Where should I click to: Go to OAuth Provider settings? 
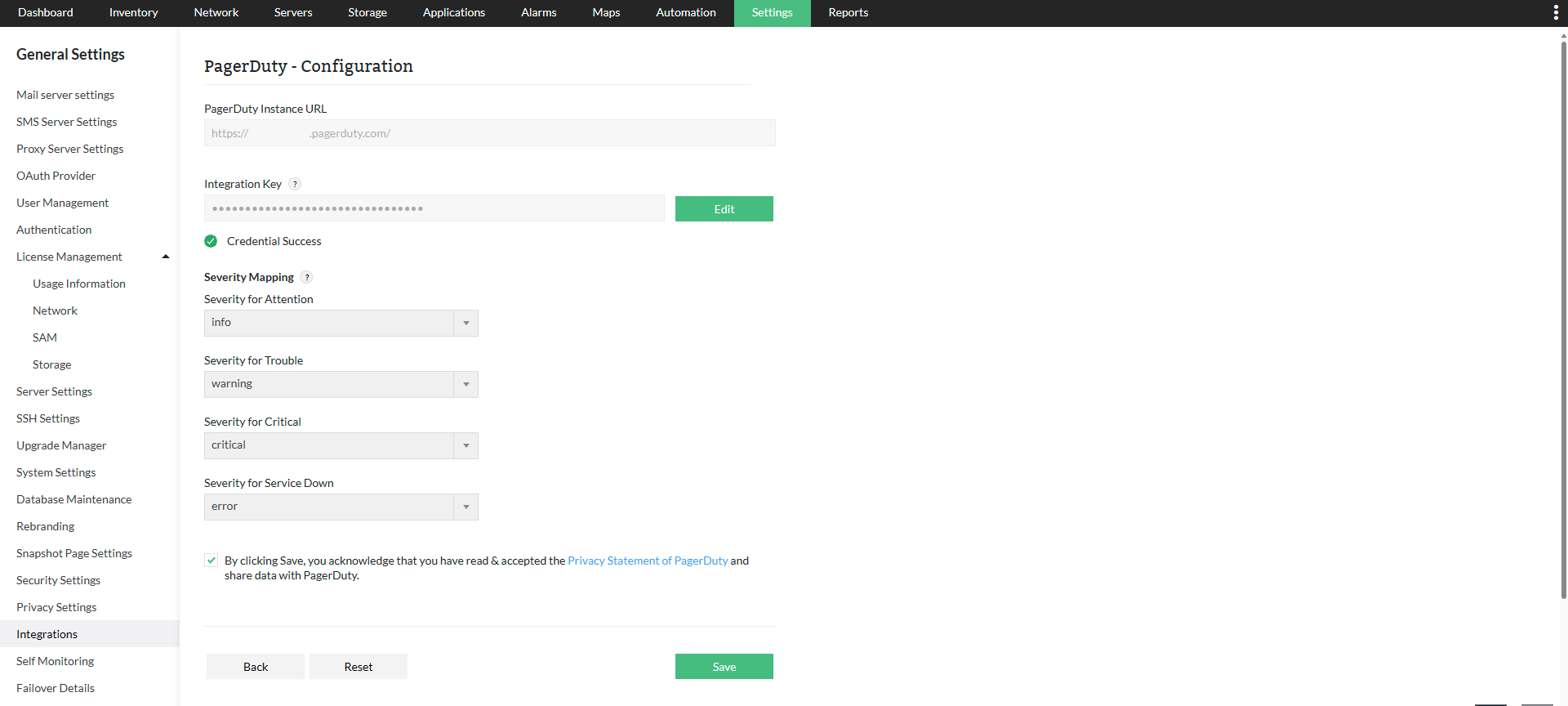coord(56,176)
